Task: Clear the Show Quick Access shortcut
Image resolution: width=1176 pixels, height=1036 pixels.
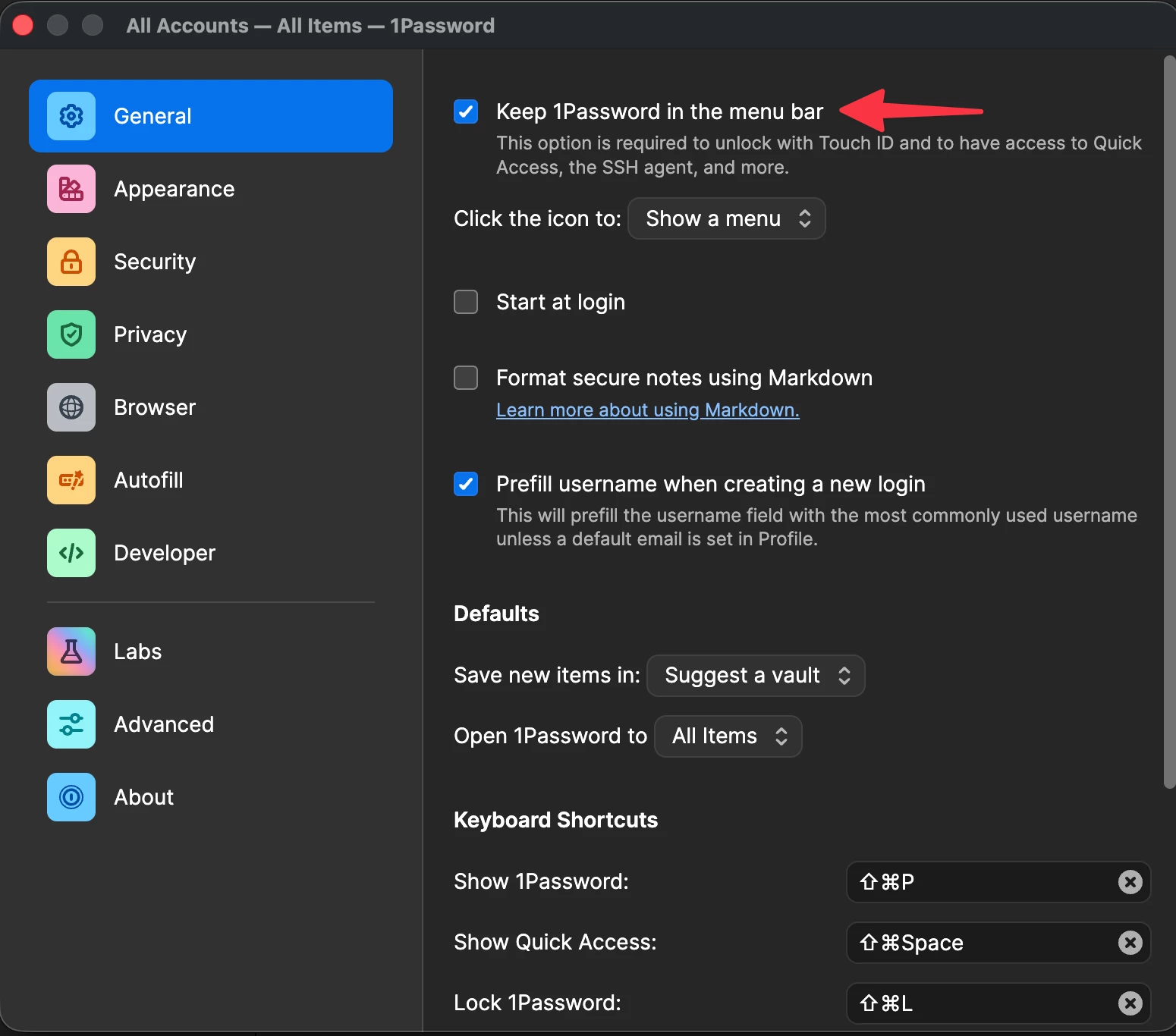Action: click(x=1130, y=943)
